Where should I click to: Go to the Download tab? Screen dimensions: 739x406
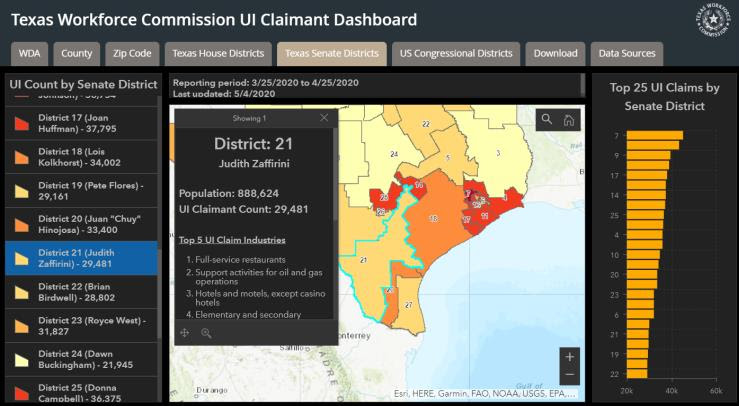(555, 54)
